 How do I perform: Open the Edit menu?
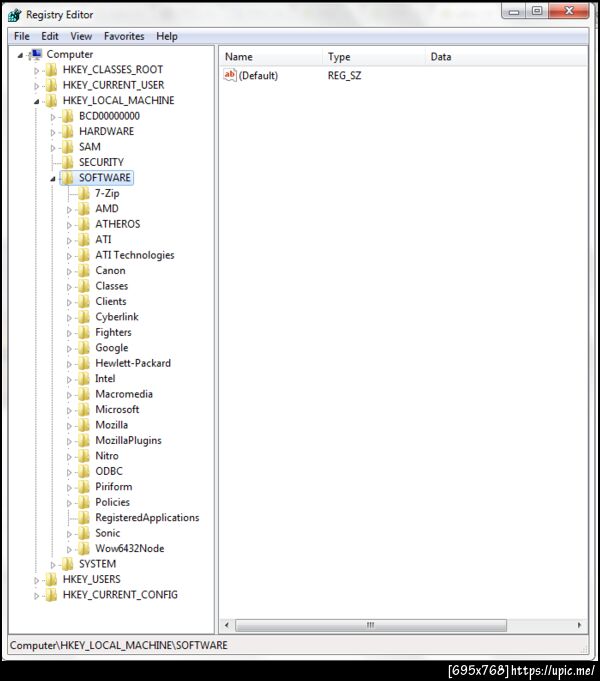50,36
